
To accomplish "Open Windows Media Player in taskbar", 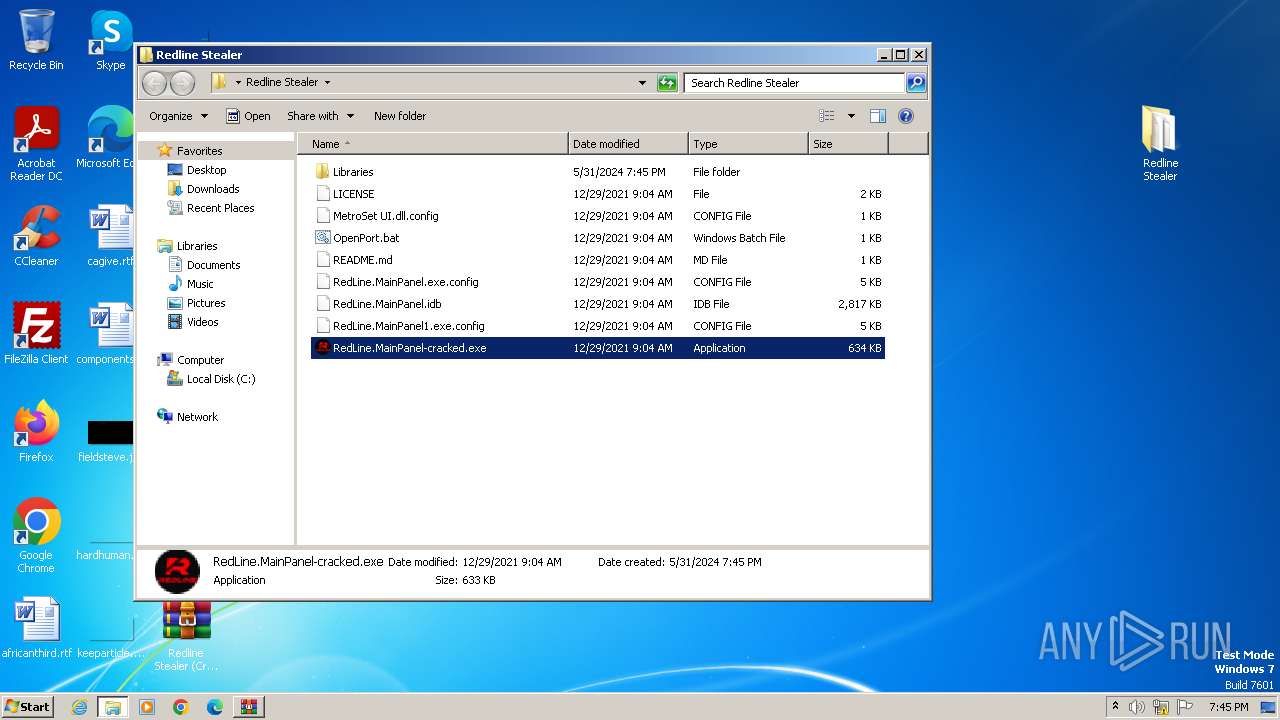I will 147,707.
